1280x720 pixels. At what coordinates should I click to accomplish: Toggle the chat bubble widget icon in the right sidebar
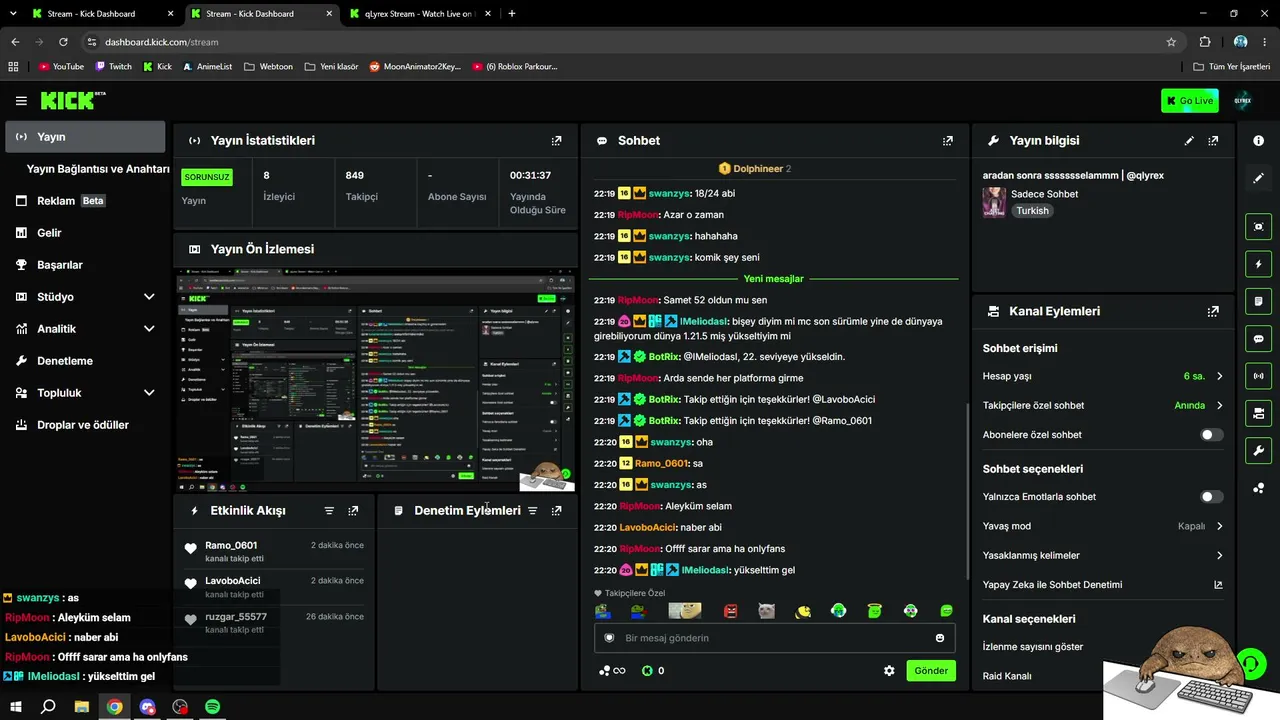1259,339
